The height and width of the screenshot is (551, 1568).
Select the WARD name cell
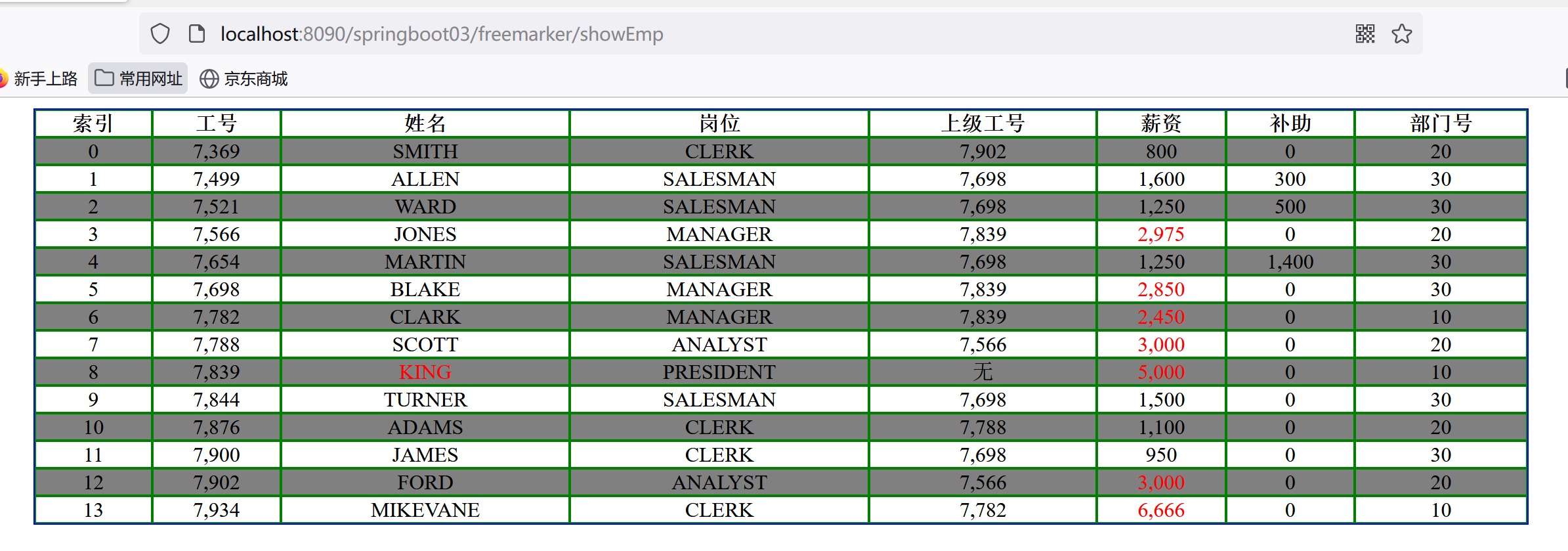point(425,206)
